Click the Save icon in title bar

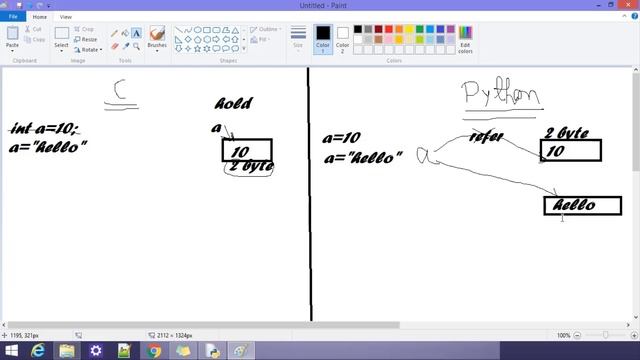coord(19,5)
